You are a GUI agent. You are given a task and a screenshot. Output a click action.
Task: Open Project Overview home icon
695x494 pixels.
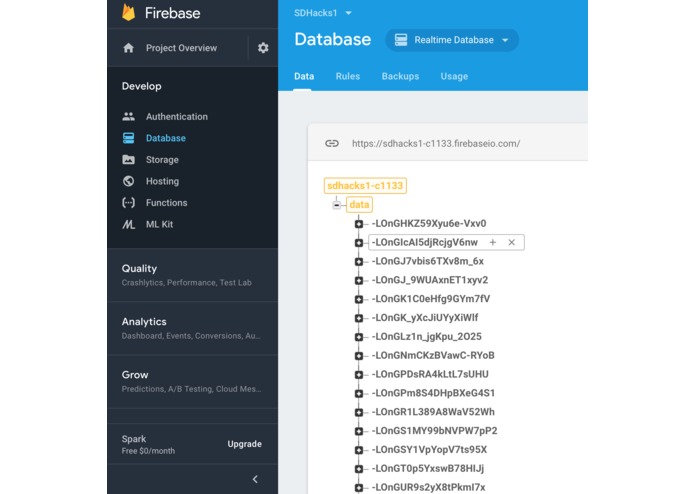coord(129,48)
